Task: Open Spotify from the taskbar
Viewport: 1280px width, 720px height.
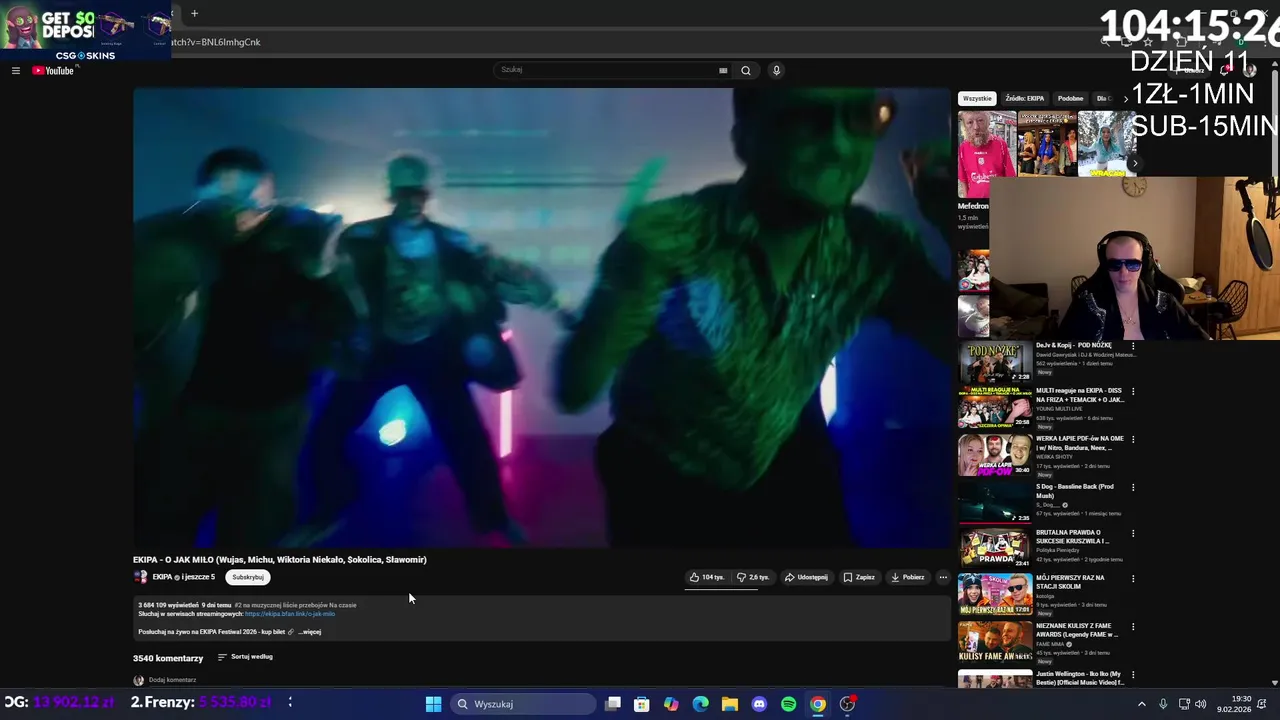Action: click(x=789, y=704)
